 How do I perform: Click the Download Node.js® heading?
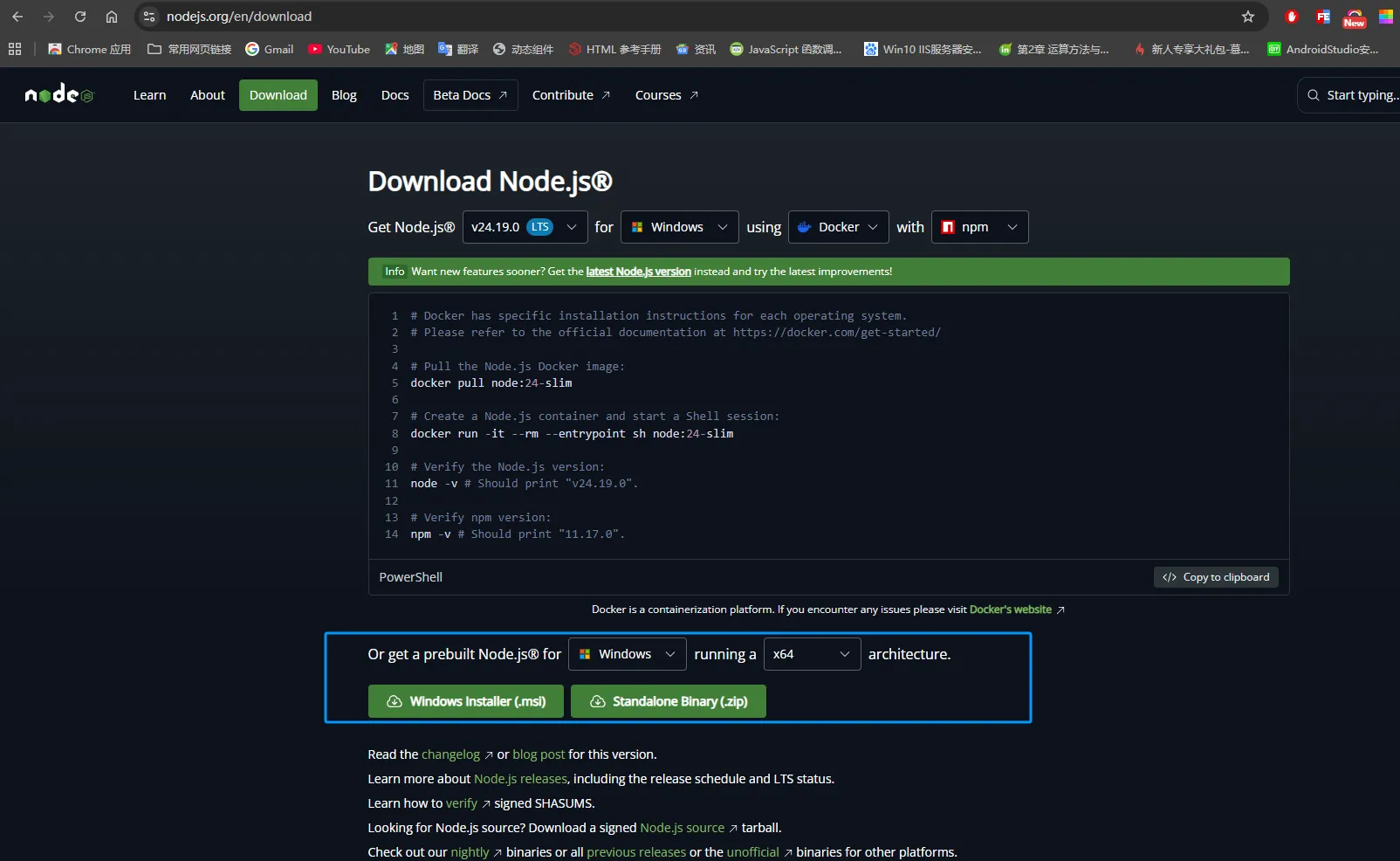point(491,182)
